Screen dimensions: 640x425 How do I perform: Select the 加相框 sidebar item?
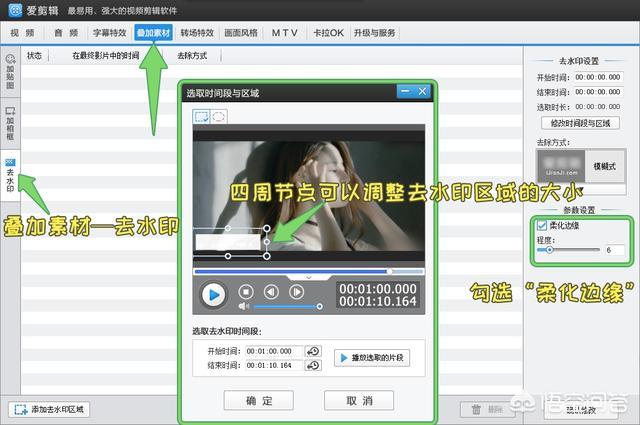tap(10, 124)
